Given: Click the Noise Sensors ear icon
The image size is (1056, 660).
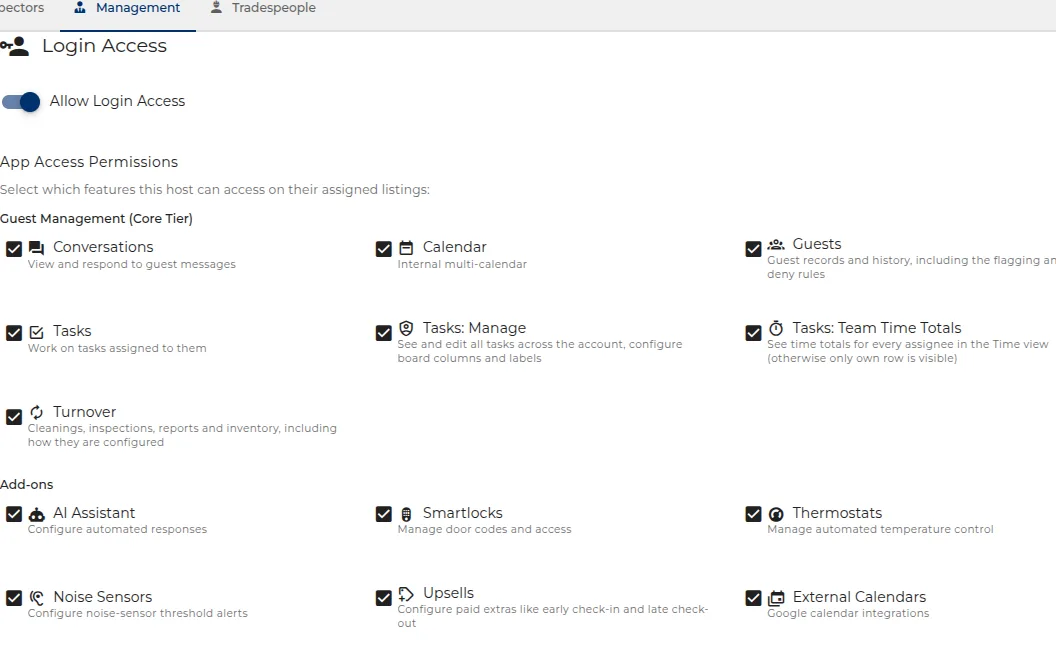Looking at the screenshot, I should coord(36,598).
